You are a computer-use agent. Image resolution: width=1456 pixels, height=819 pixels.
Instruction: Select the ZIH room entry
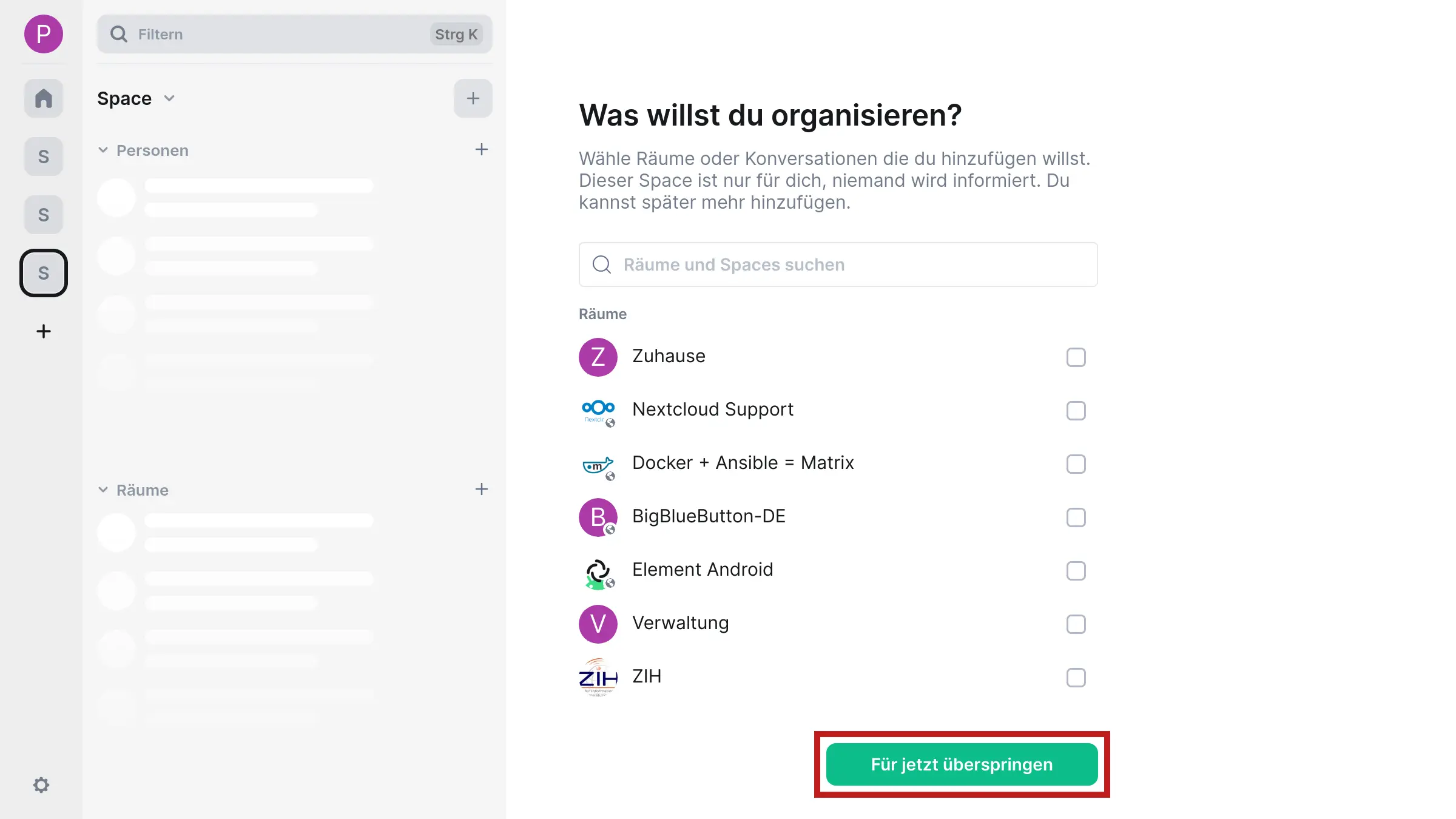647,676
